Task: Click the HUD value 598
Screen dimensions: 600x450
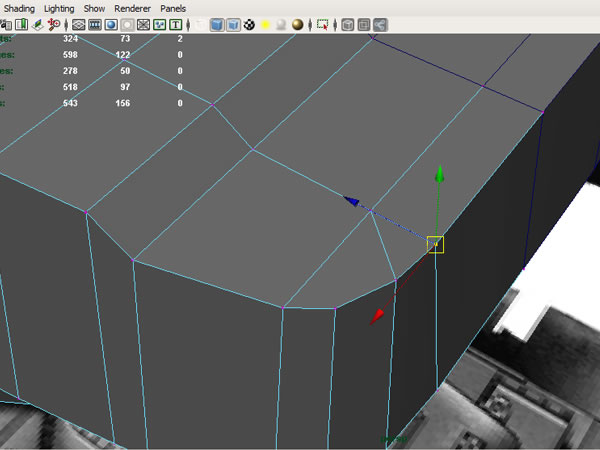Action: tap(70, 55)
